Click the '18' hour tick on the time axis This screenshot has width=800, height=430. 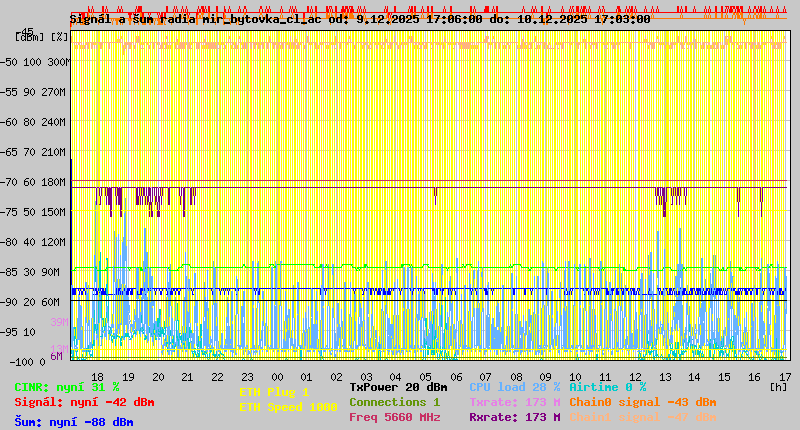[x=97, y=377]
